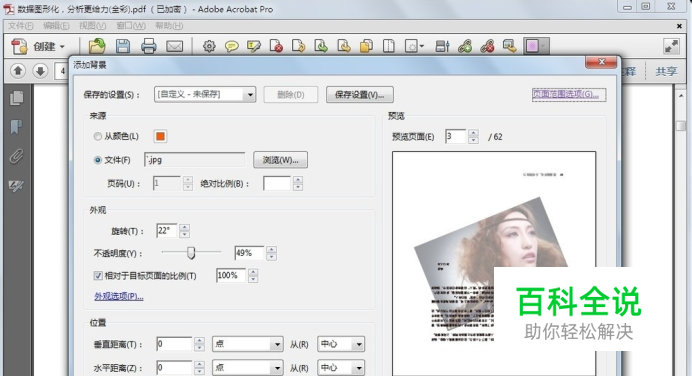Click the 预览页面 page number field
This screenshot has width=692, height=376.
click(455, 136)
